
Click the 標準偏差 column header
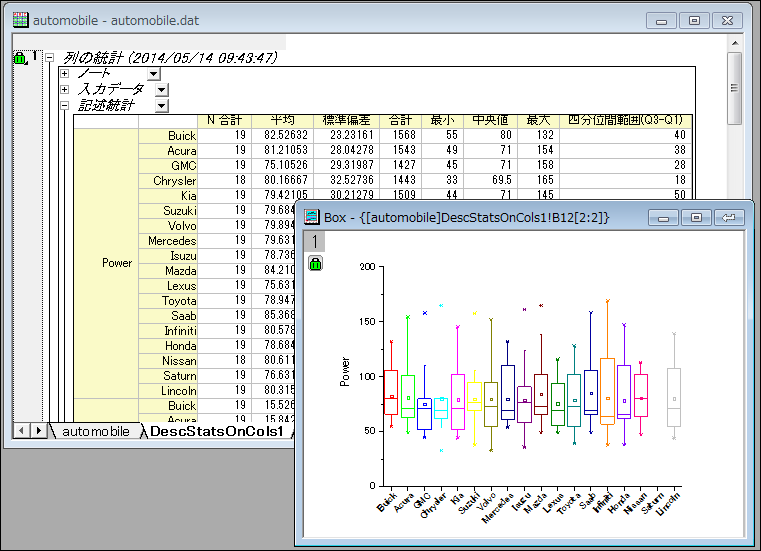[347, 121]
